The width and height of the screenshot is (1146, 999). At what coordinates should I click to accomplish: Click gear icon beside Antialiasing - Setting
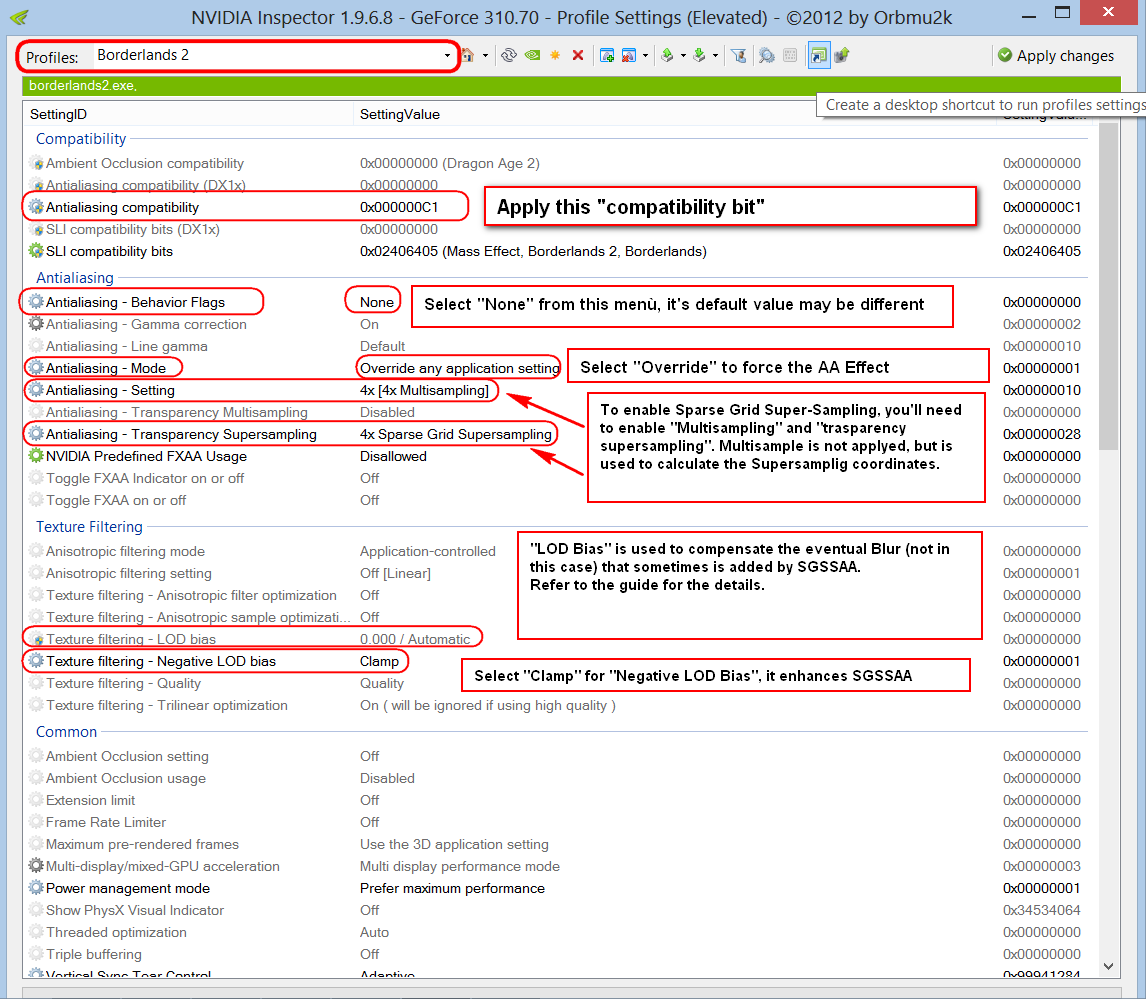click(x=36, y=390)
